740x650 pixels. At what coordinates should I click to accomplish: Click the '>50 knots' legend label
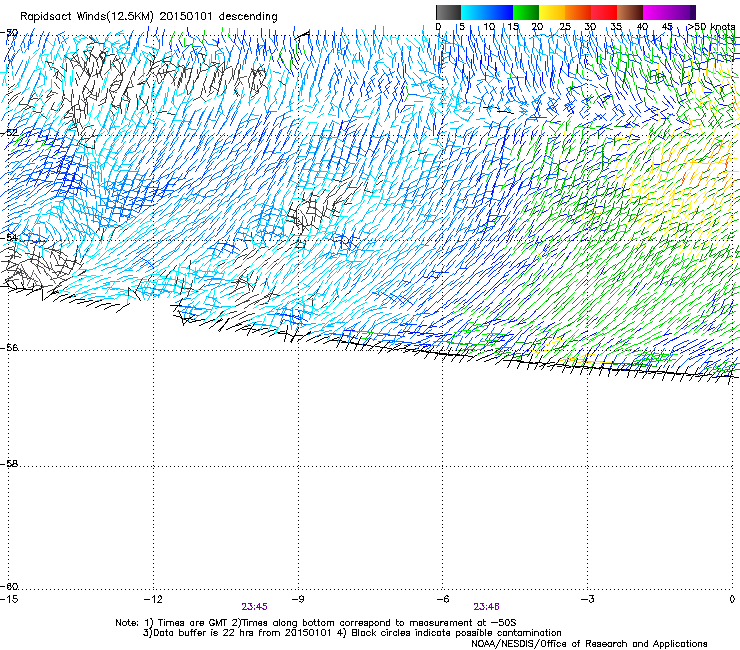tap(711, 26)
